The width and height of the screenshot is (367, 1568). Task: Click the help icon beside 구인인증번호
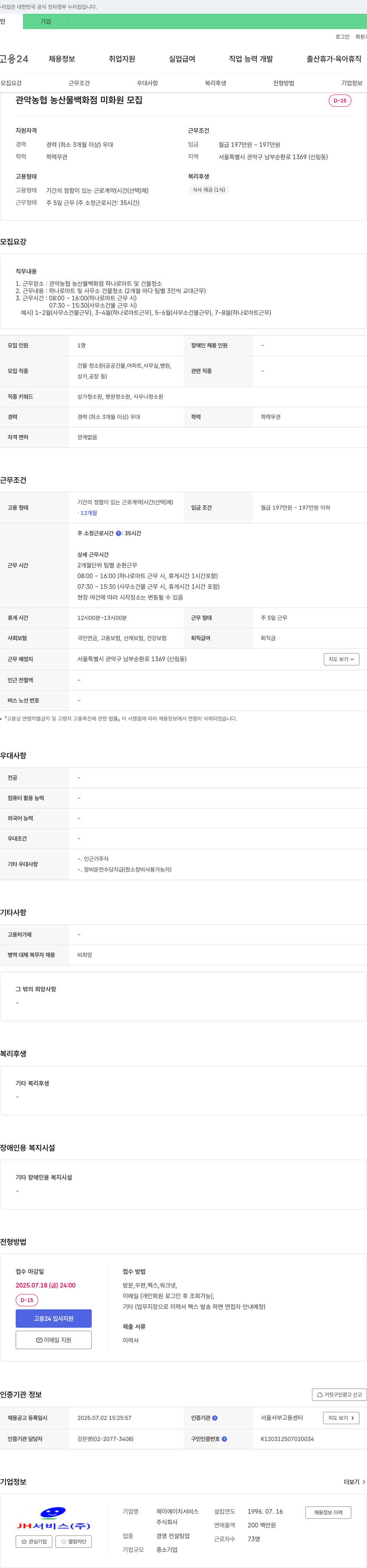coord(224,1439)
